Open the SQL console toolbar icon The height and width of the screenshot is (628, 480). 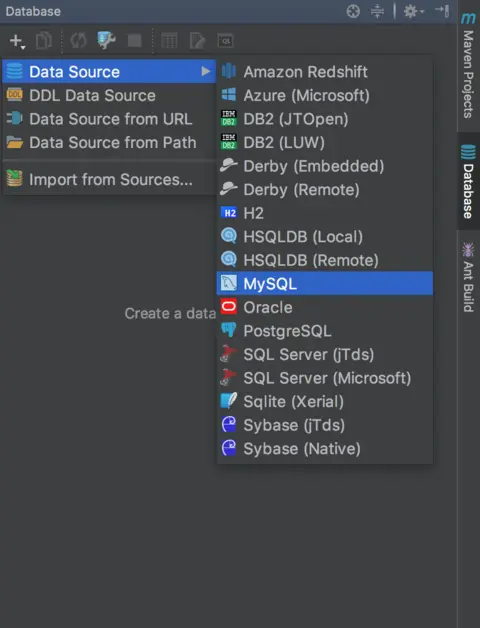(226, 41)
